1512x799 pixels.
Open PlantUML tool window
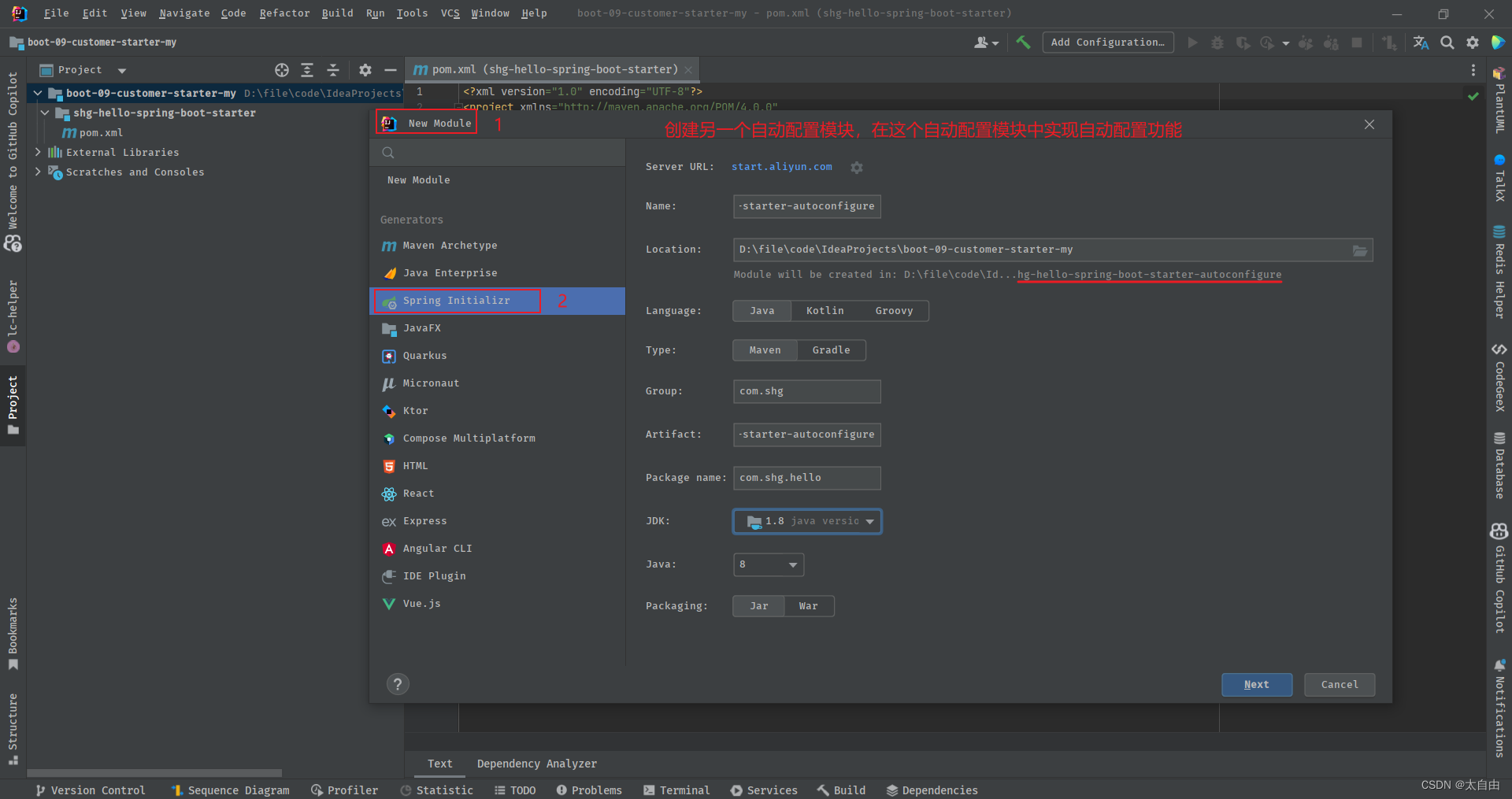point(1499,101)
